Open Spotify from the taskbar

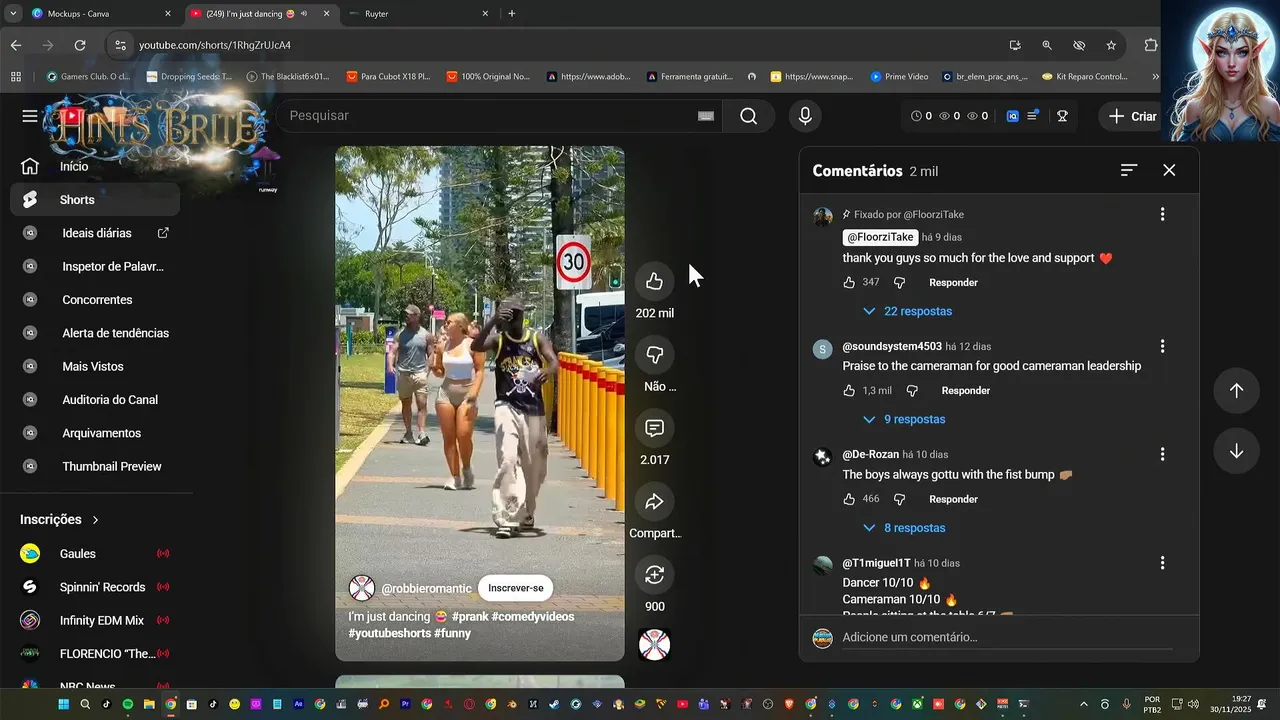pyautogui.click(x=128, y=704)
